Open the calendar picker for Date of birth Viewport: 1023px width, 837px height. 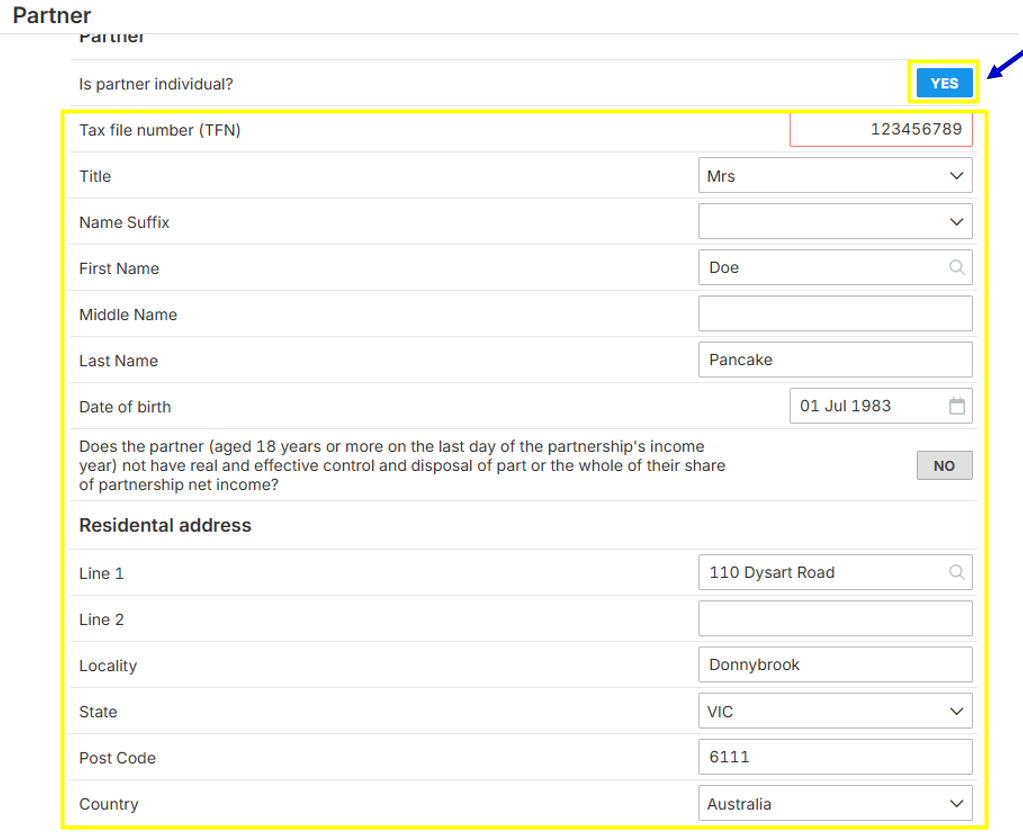(x=956, y=406)
